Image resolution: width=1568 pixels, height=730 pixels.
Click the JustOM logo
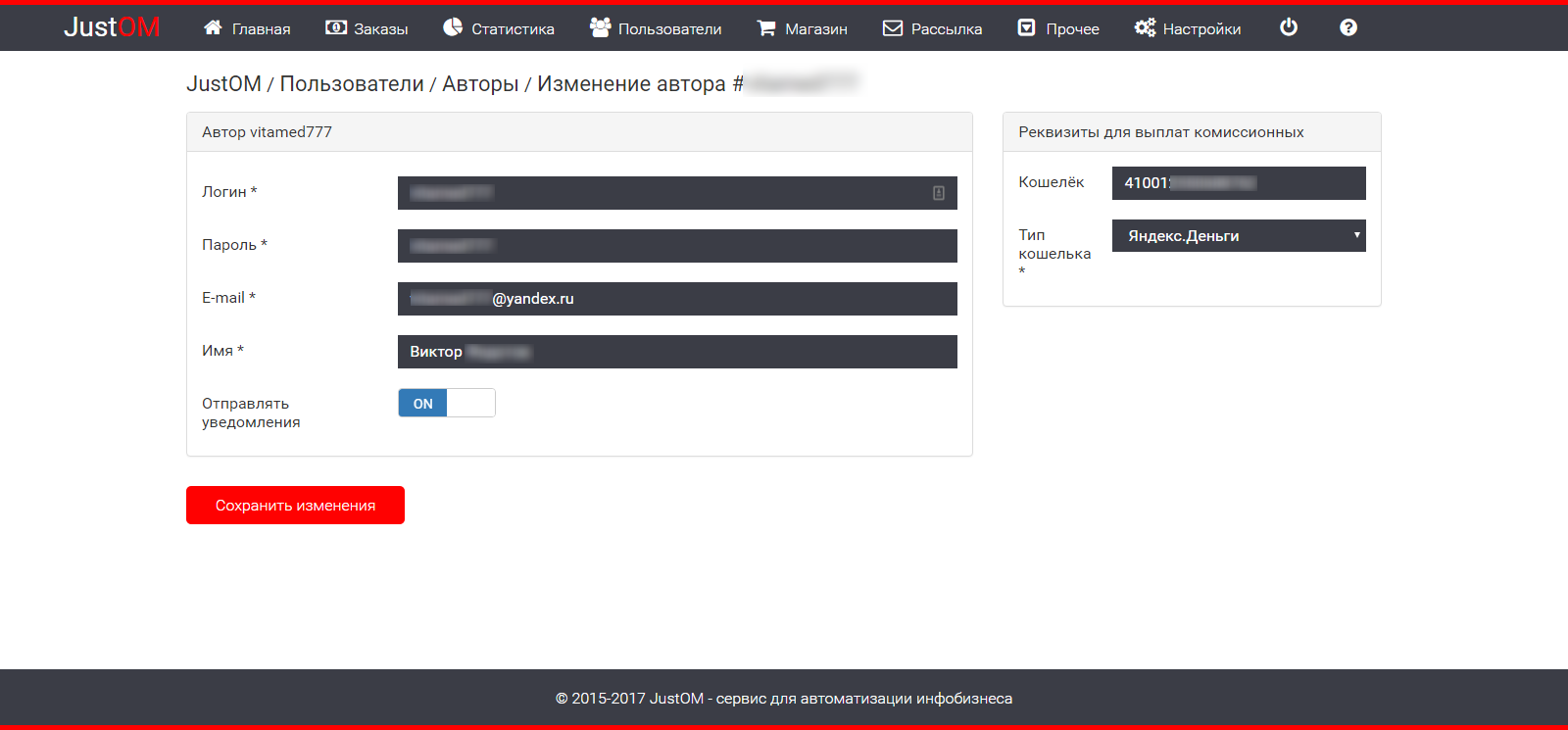(x=112, y=27)
